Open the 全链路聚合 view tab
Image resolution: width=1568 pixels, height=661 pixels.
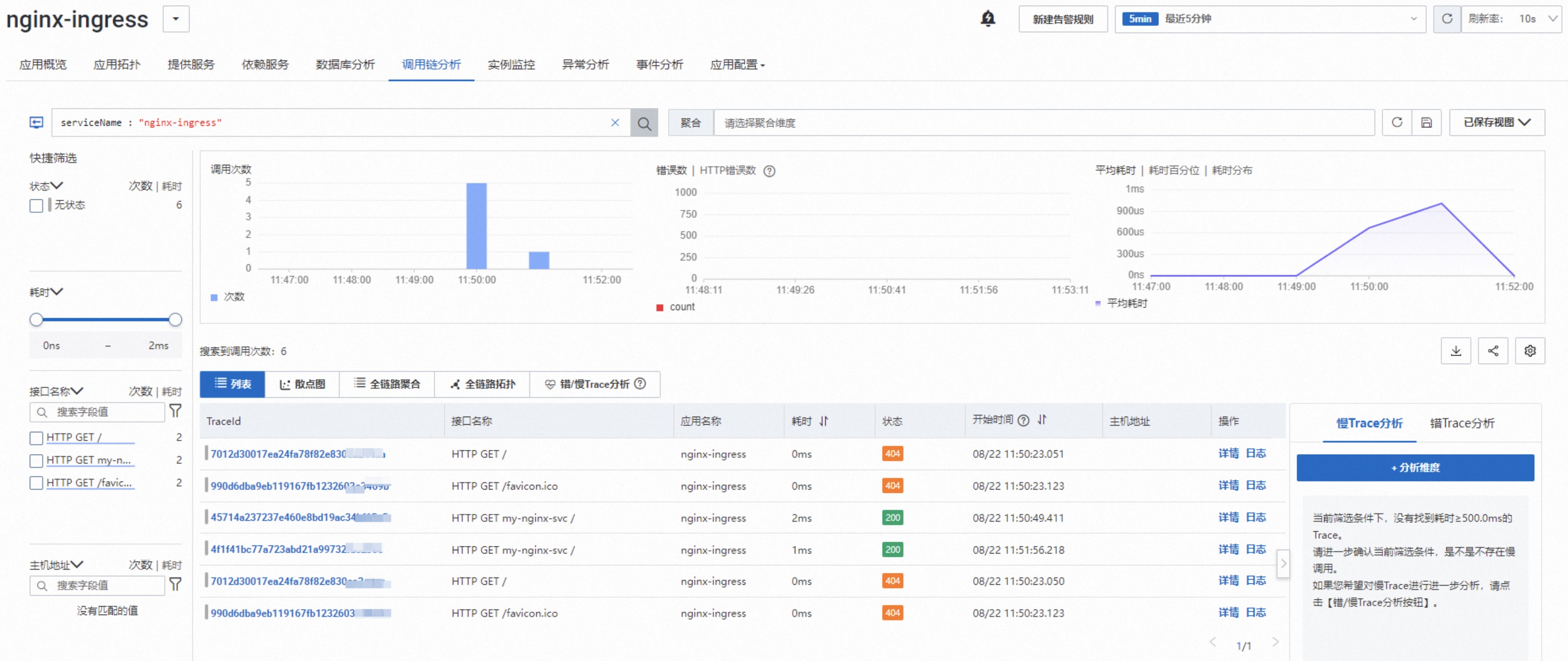tap(387, 384)
